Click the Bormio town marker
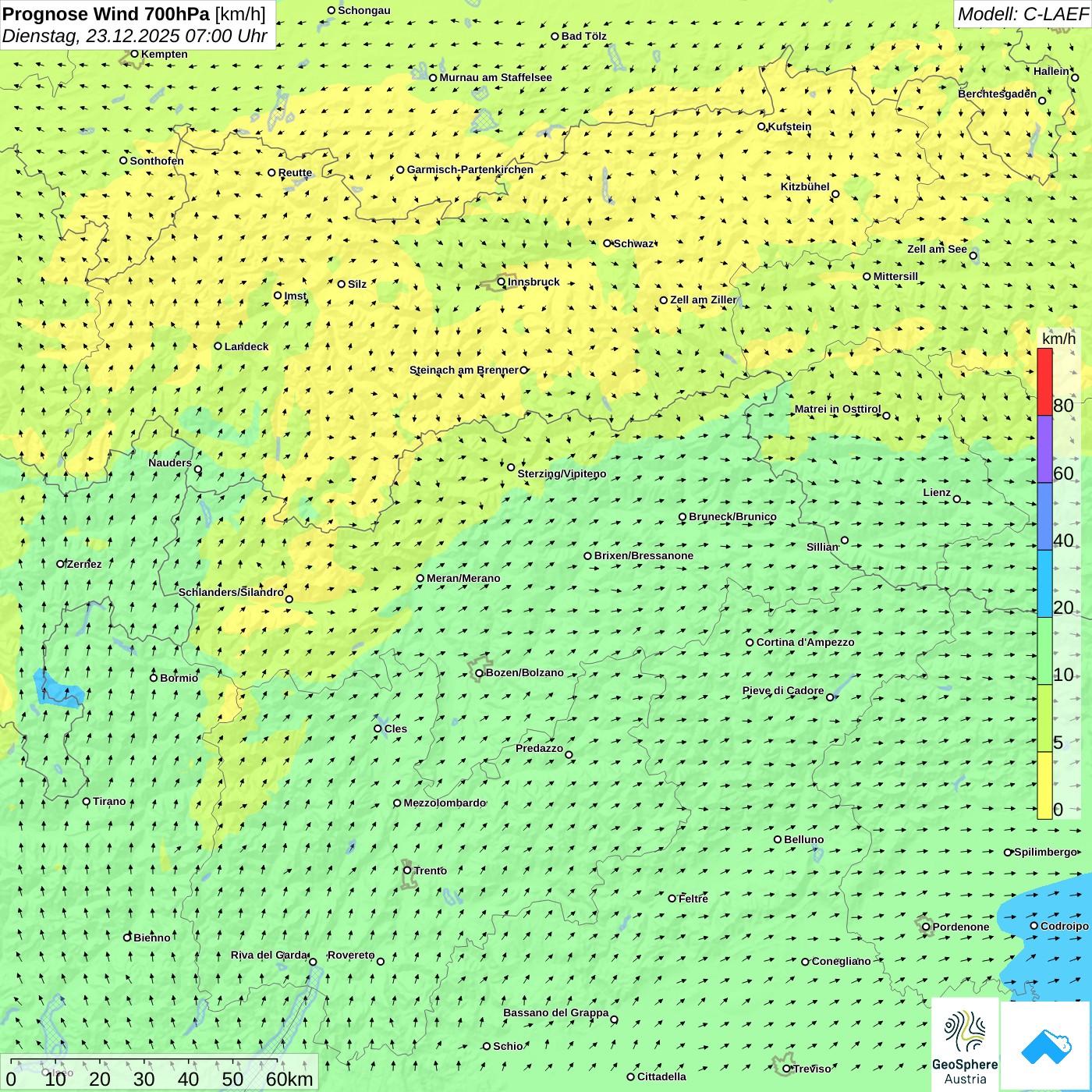 [x=154, y=678]
